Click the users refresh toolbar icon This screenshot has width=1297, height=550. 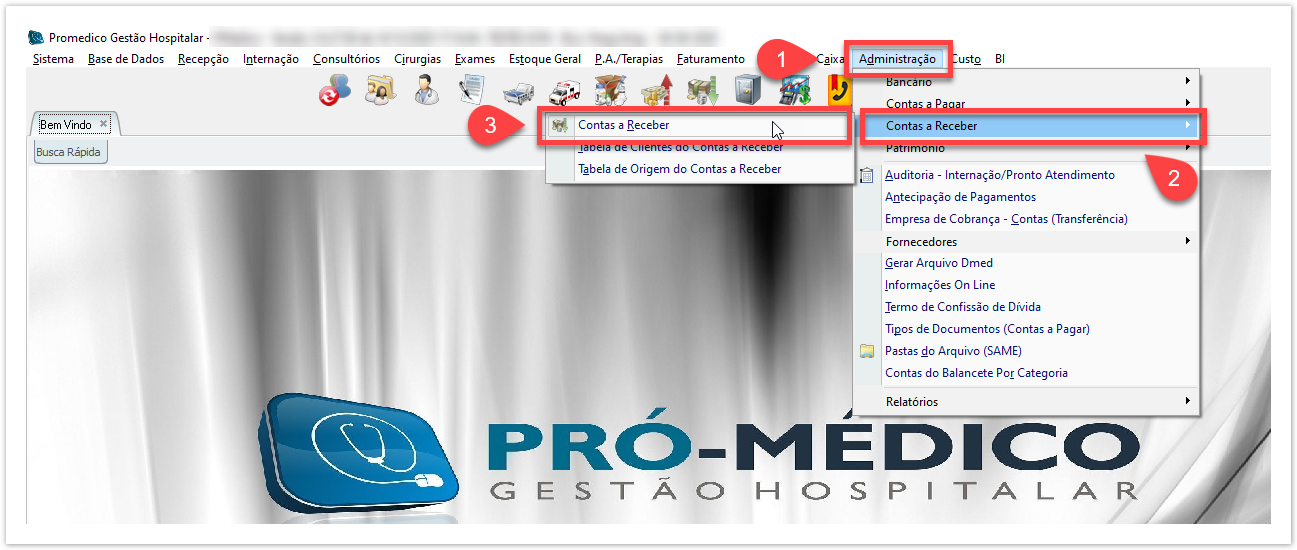click(334, 91)
